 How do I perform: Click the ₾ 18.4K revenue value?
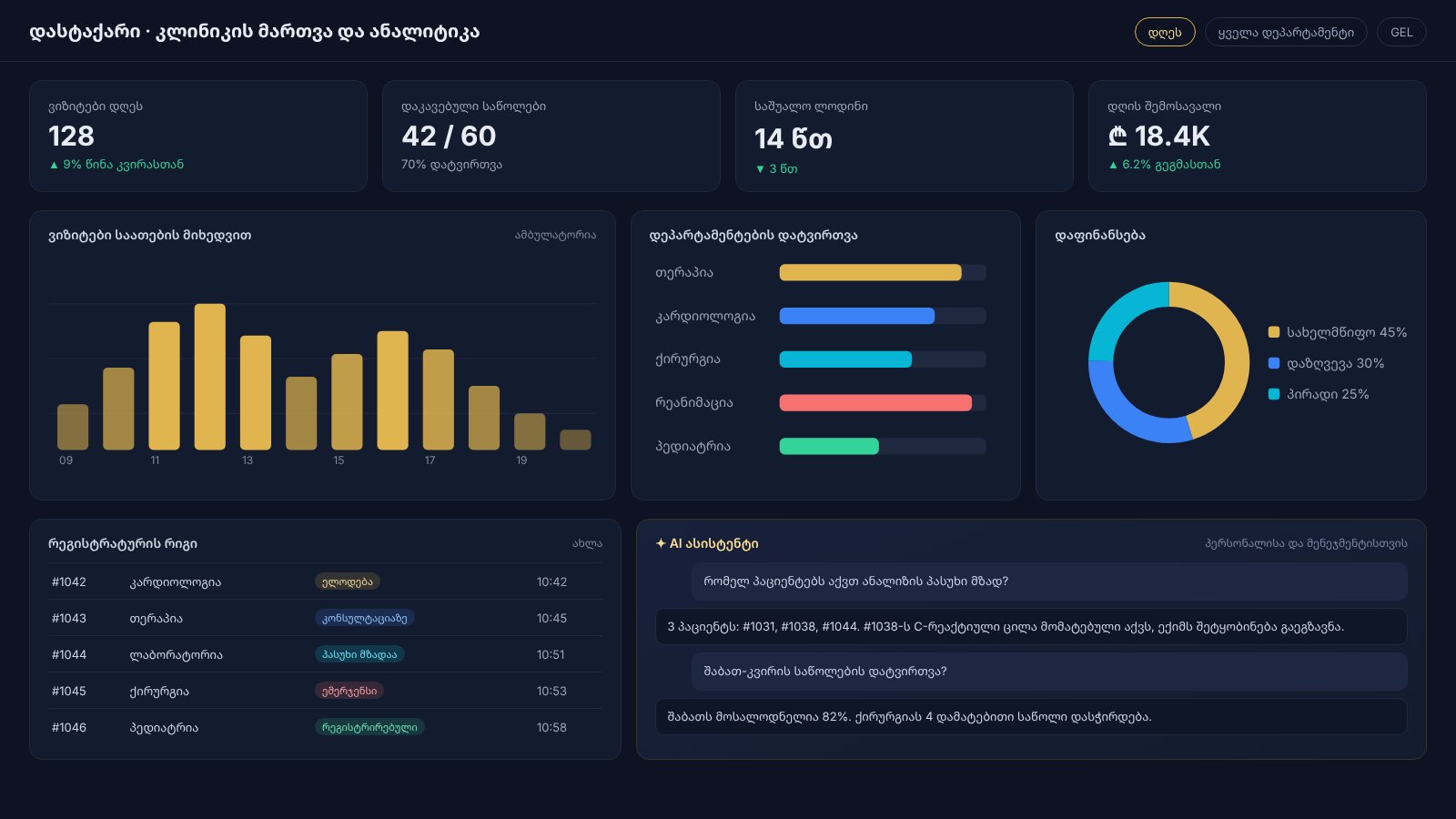pos(1158,136)
